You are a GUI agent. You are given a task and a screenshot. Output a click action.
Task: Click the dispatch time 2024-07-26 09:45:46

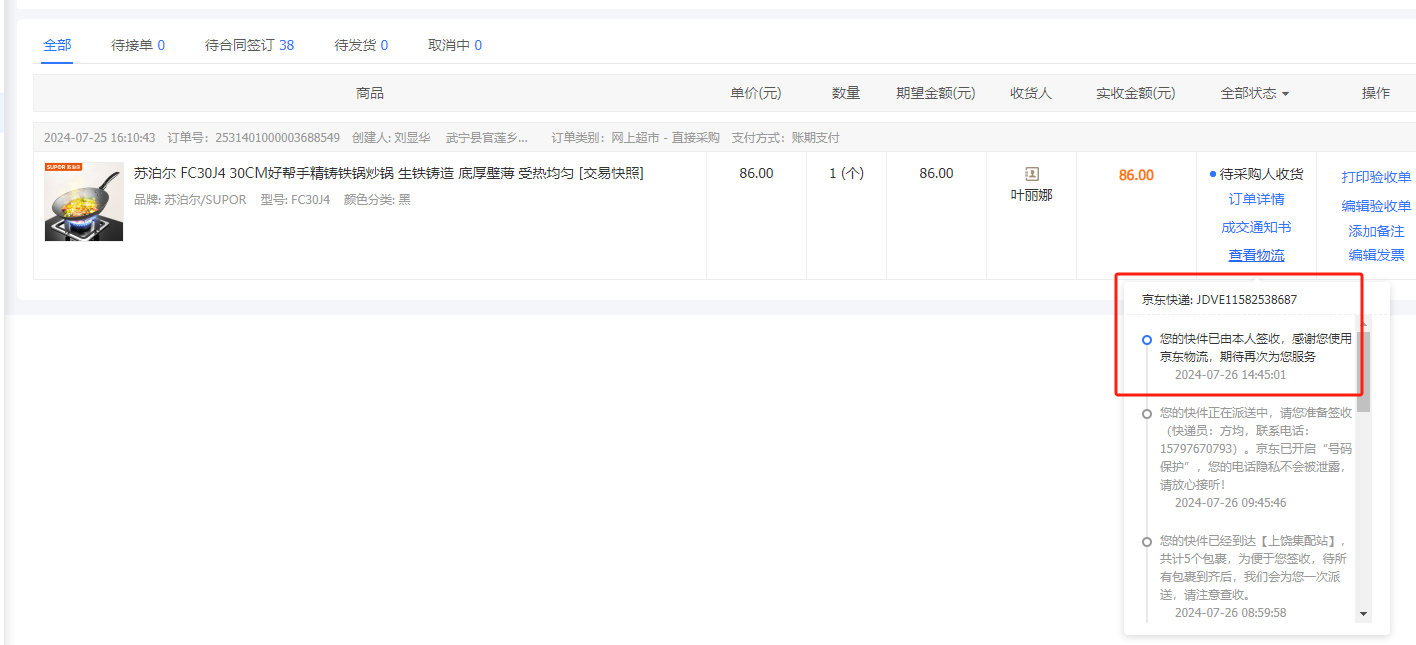pos(1230,503)
